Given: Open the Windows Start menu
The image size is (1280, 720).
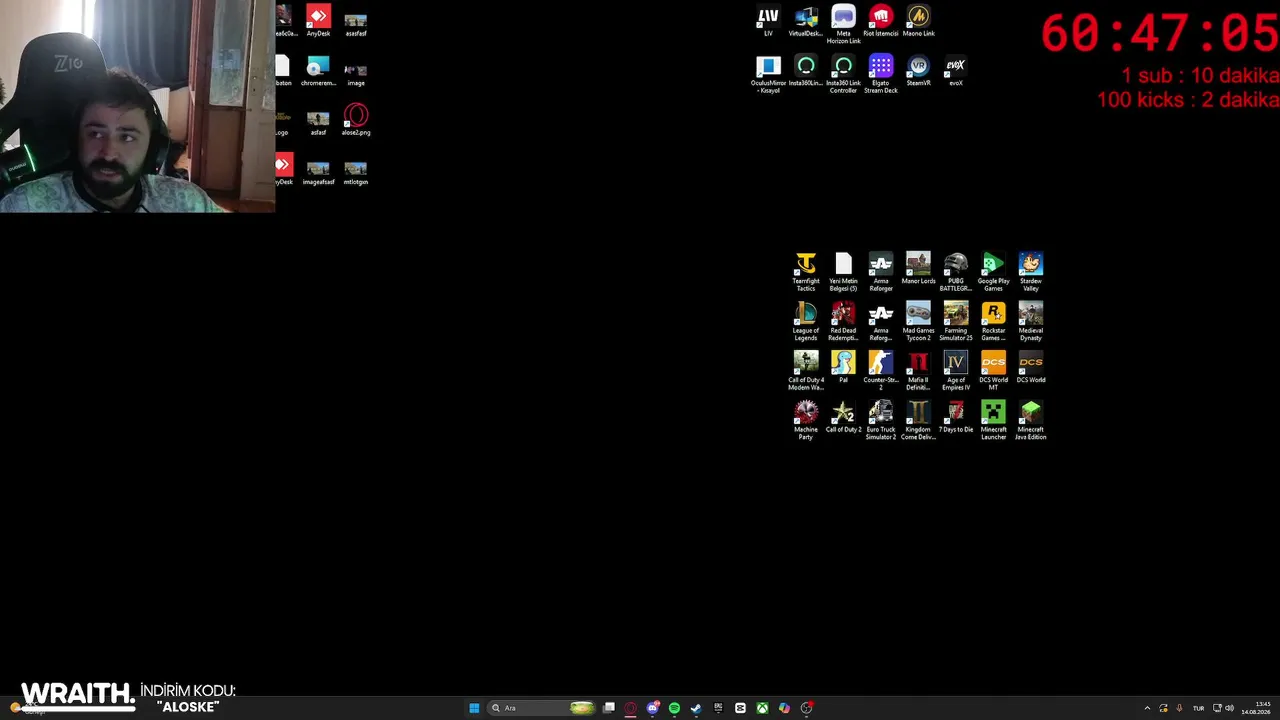Looking at the screenshot, I should click(x=474, y=708).
